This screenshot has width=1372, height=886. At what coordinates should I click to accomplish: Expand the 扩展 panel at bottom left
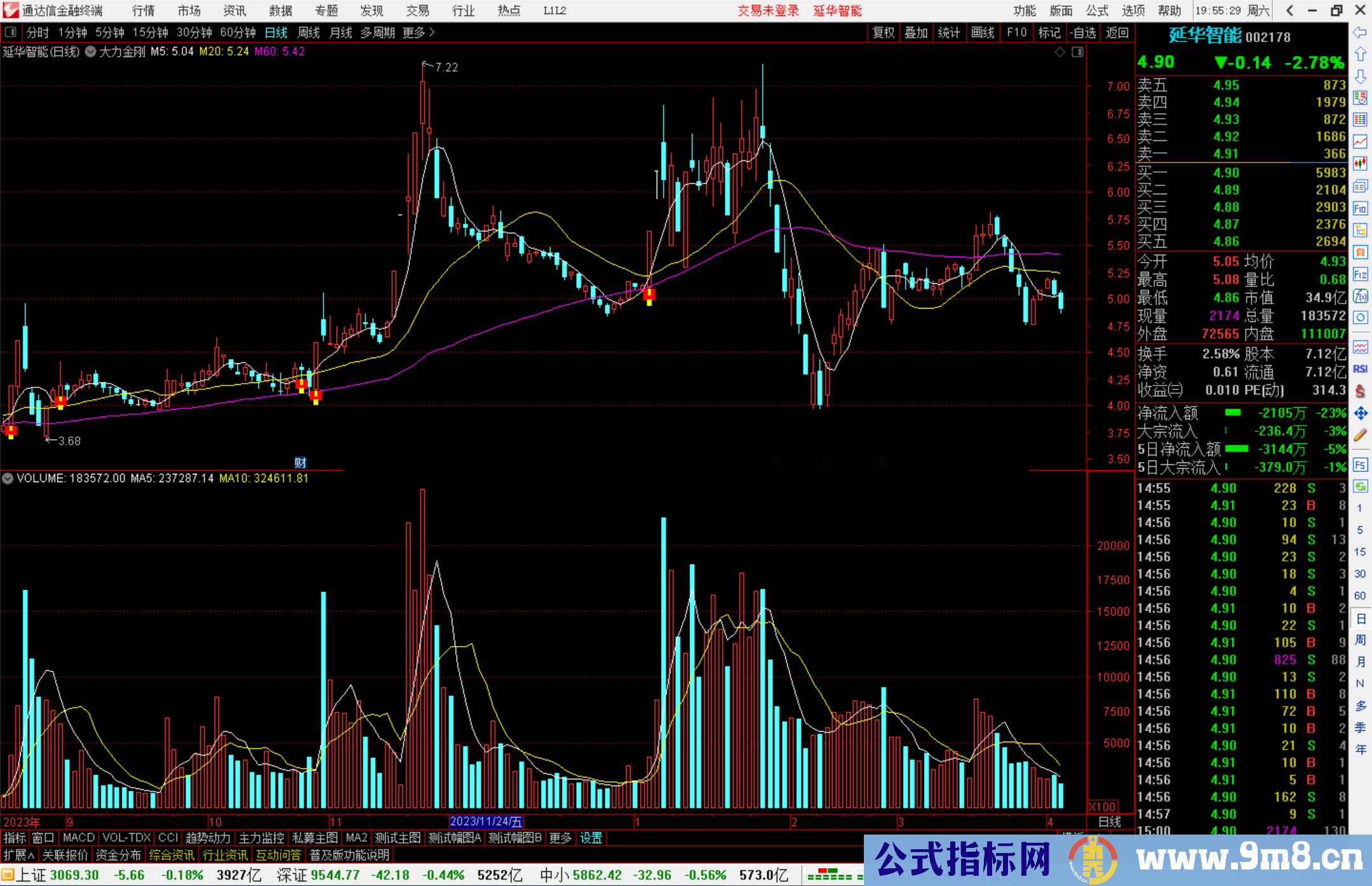coord(19,855)
